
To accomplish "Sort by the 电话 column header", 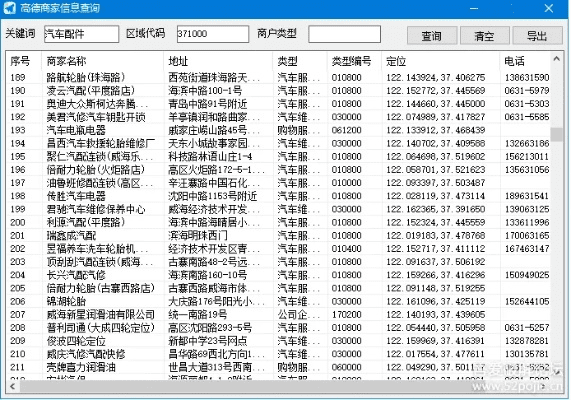I will point(525,61).
